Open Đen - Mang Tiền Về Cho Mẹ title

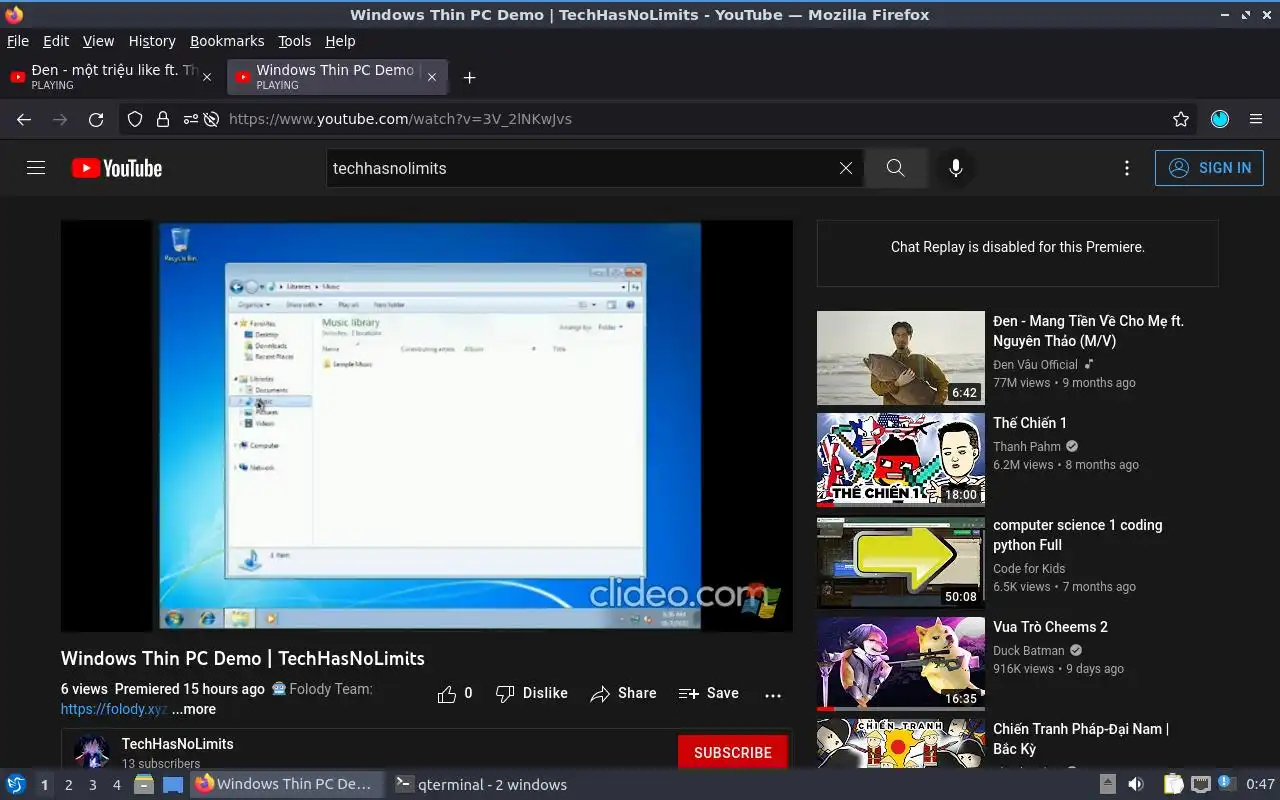coord(1088,331)
